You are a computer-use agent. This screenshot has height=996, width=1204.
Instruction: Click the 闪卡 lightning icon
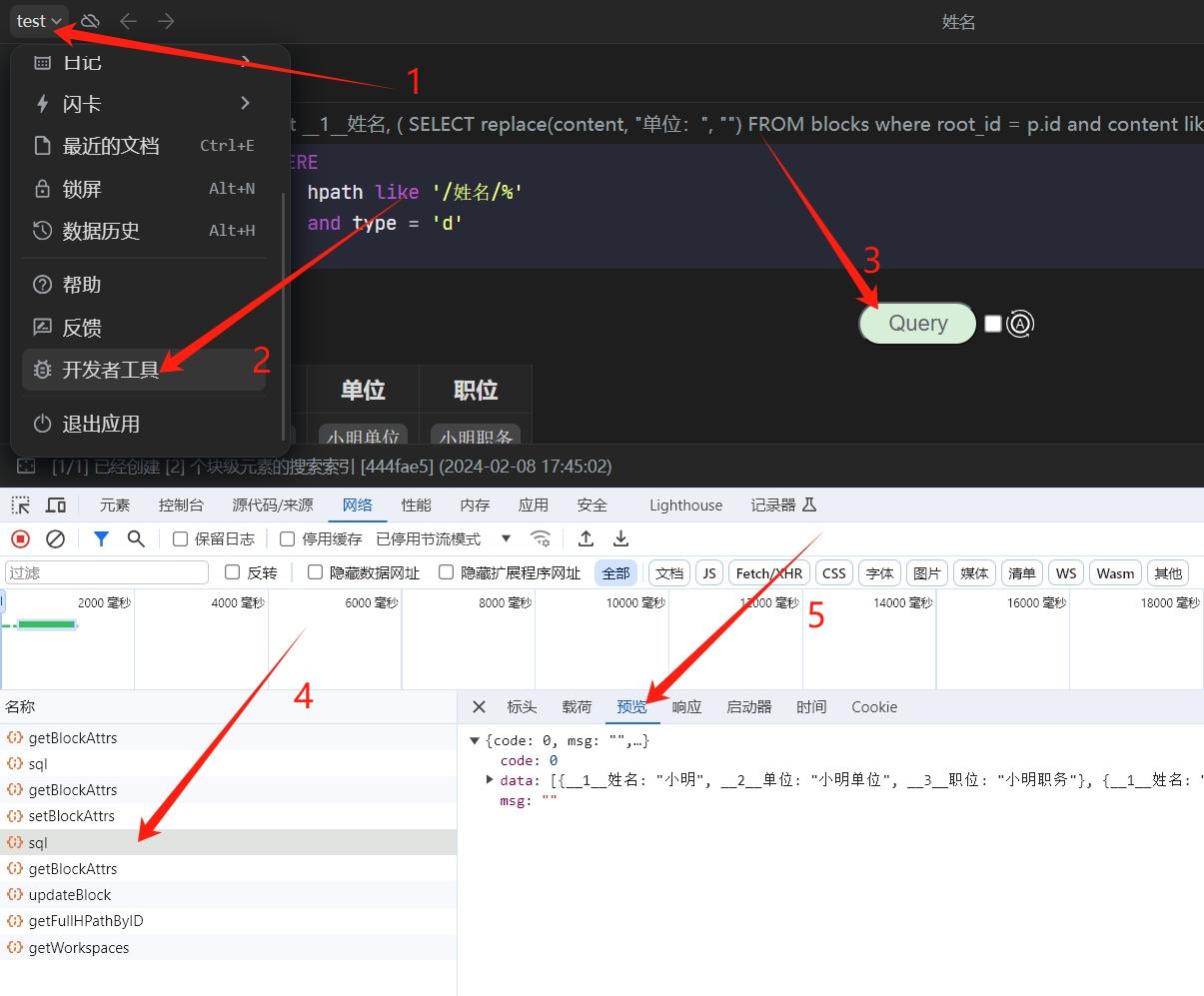(42, 104)
